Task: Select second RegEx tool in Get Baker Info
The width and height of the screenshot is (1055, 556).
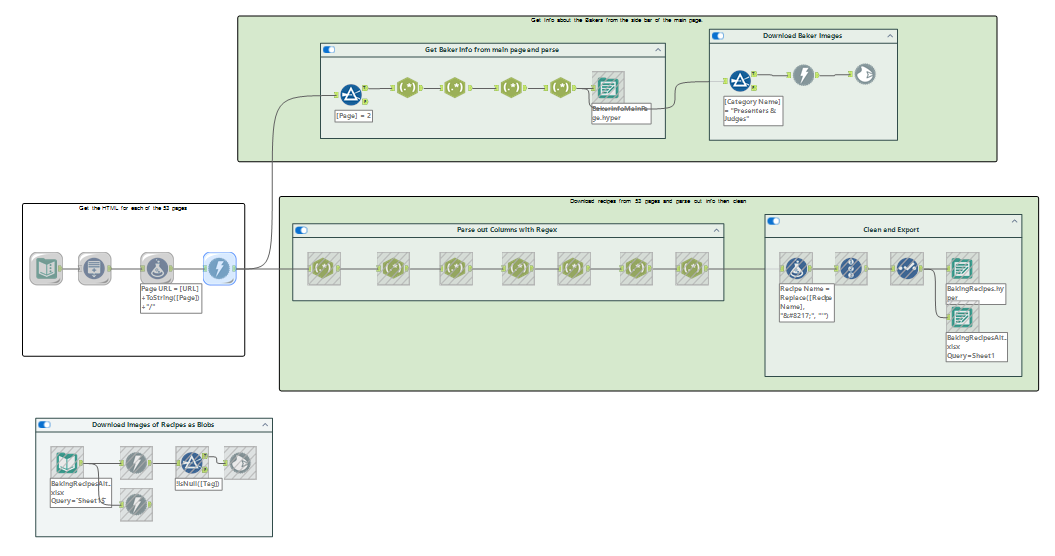Action: point(455,88)
